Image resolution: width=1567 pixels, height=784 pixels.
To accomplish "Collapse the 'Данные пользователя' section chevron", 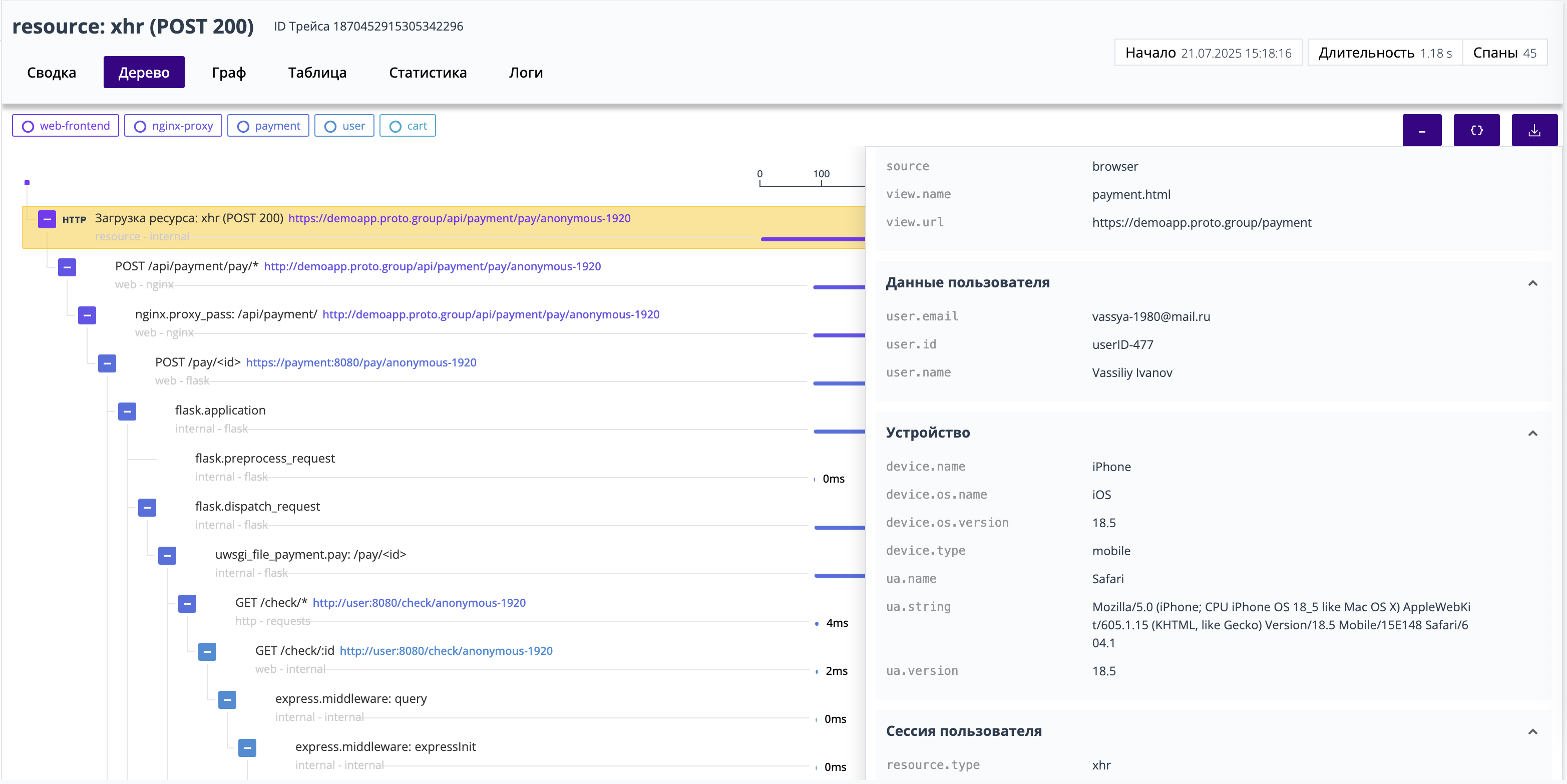I will click(x=1532, y=283).
